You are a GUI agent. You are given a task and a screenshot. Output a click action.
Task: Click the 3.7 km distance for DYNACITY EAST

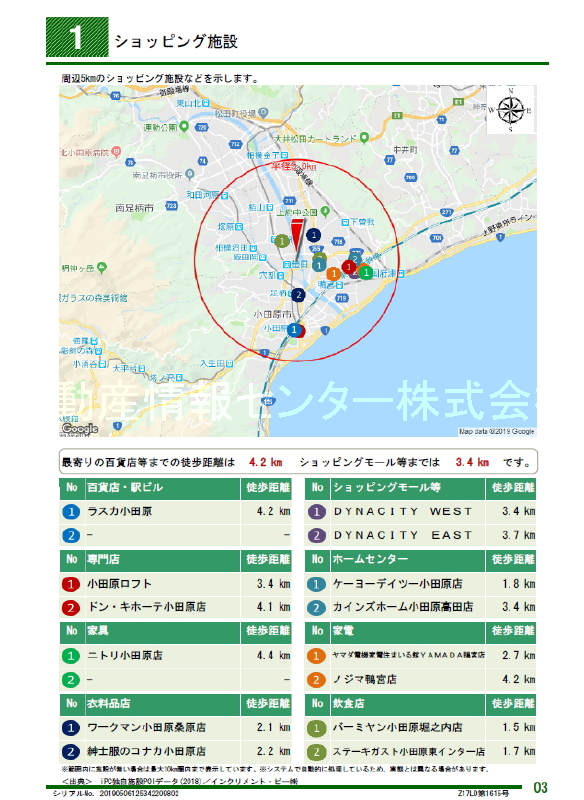(x=518, y=536)
